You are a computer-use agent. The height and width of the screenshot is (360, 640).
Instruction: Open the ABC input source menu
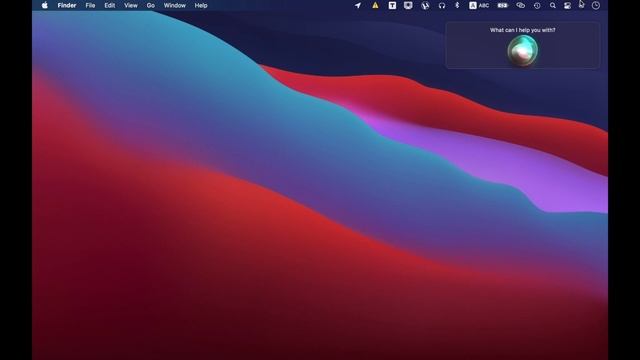[479, 5]
